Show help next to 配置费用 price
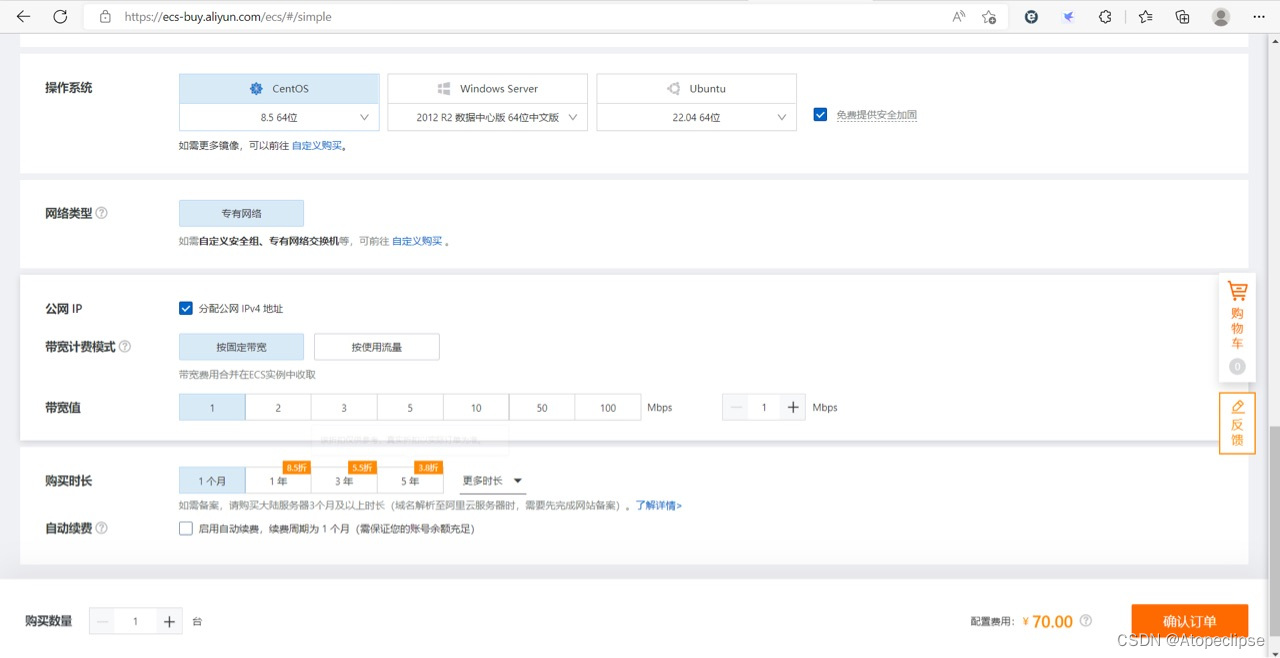 click(1086, 621)
